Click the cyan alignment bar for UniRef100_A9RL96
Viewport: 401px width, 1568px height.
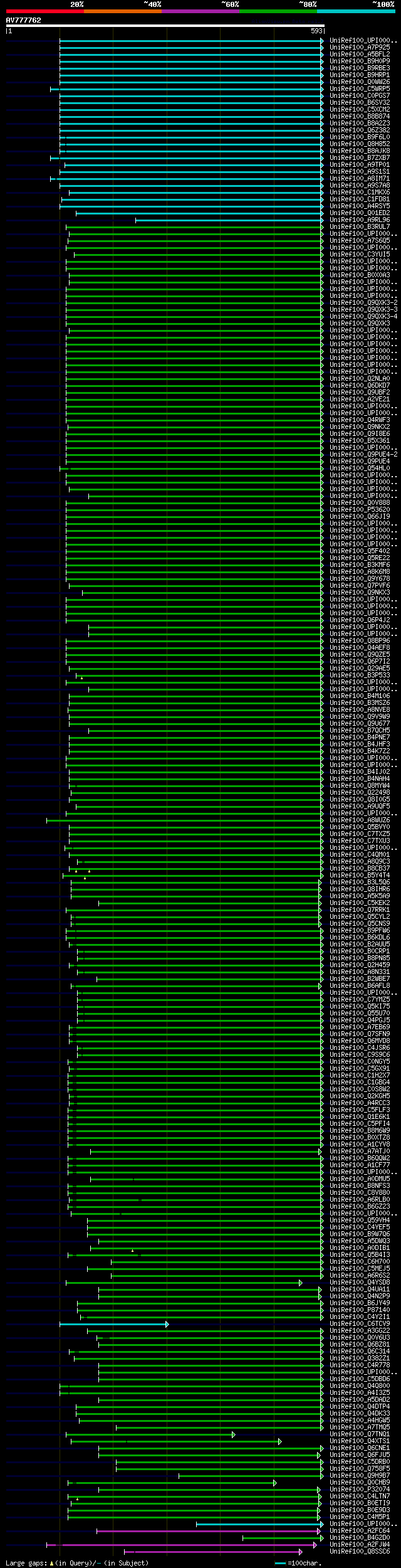(229, 220)
